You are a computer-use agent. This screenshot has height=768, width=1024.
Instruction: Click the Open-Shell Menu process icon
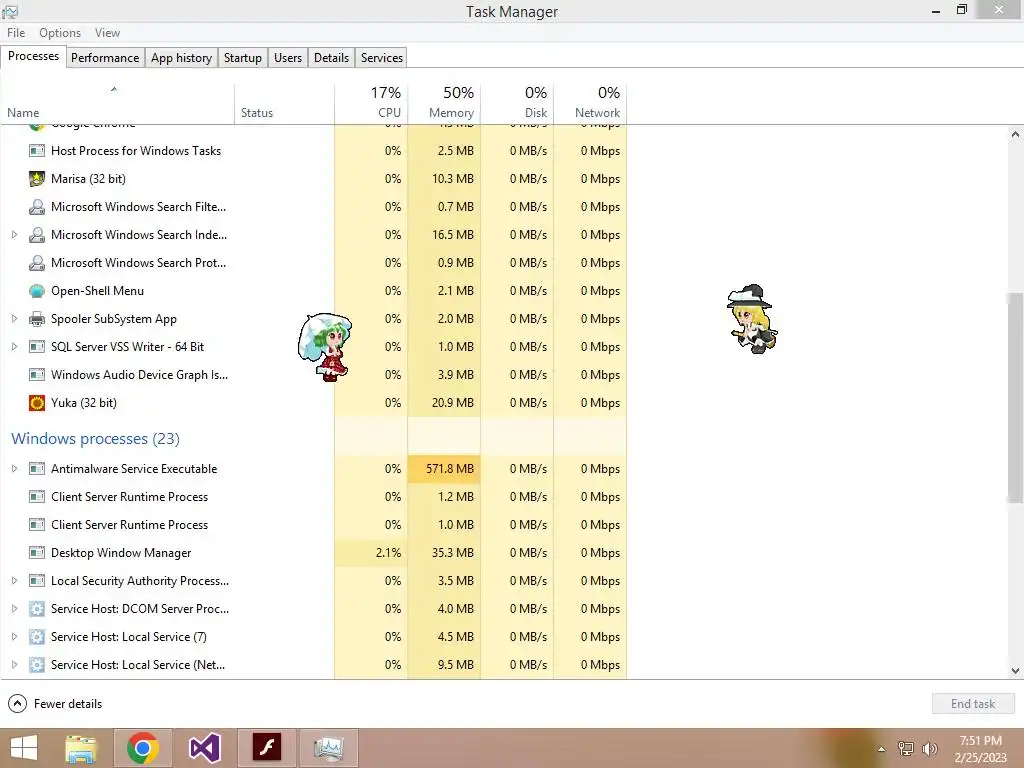click(x=37, y=291)
